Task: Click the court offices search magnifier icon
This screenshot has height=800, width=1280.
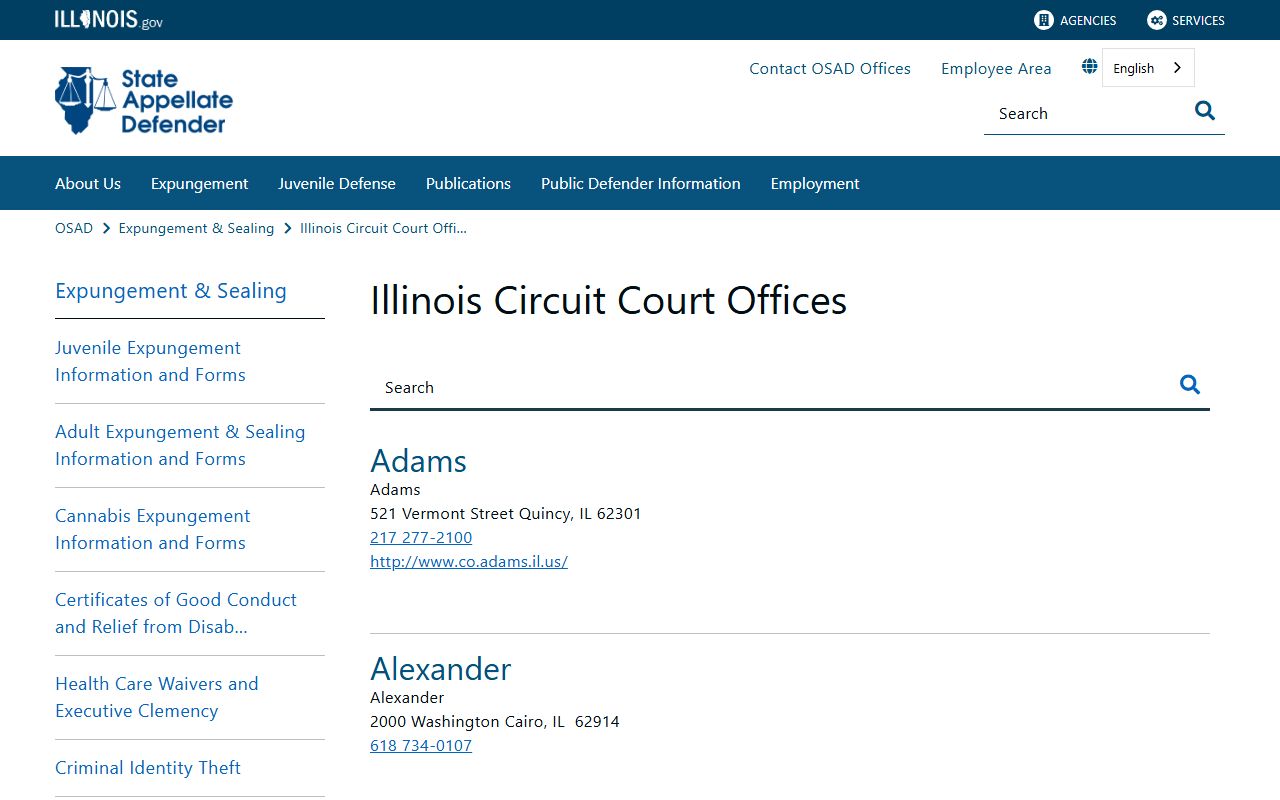Action: (x=1190, y=385)
